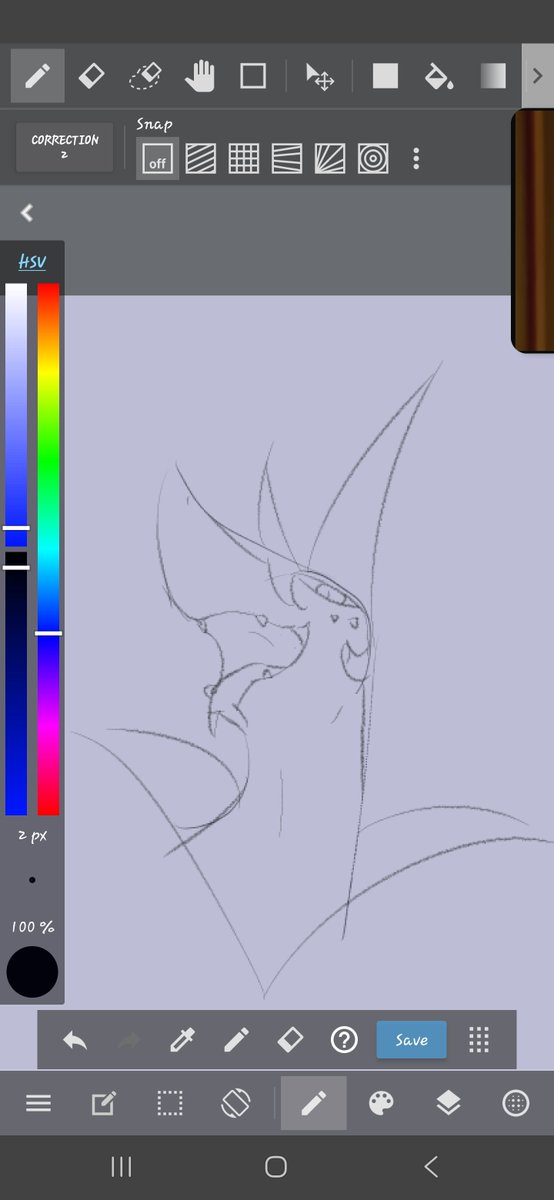Select the Gradient tool

493,76
